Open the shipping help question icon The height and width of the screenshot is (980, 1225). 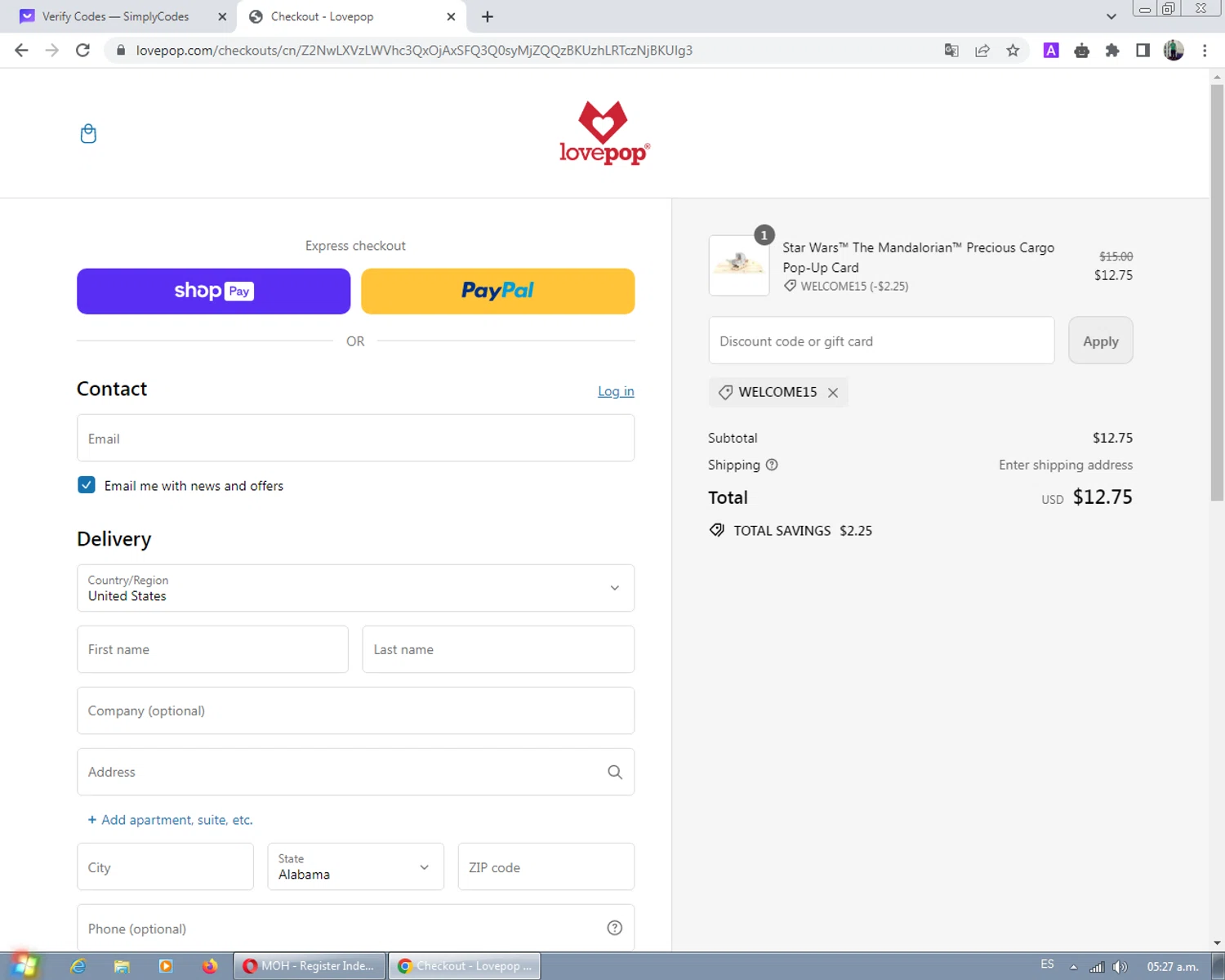[x=772, y=465]
